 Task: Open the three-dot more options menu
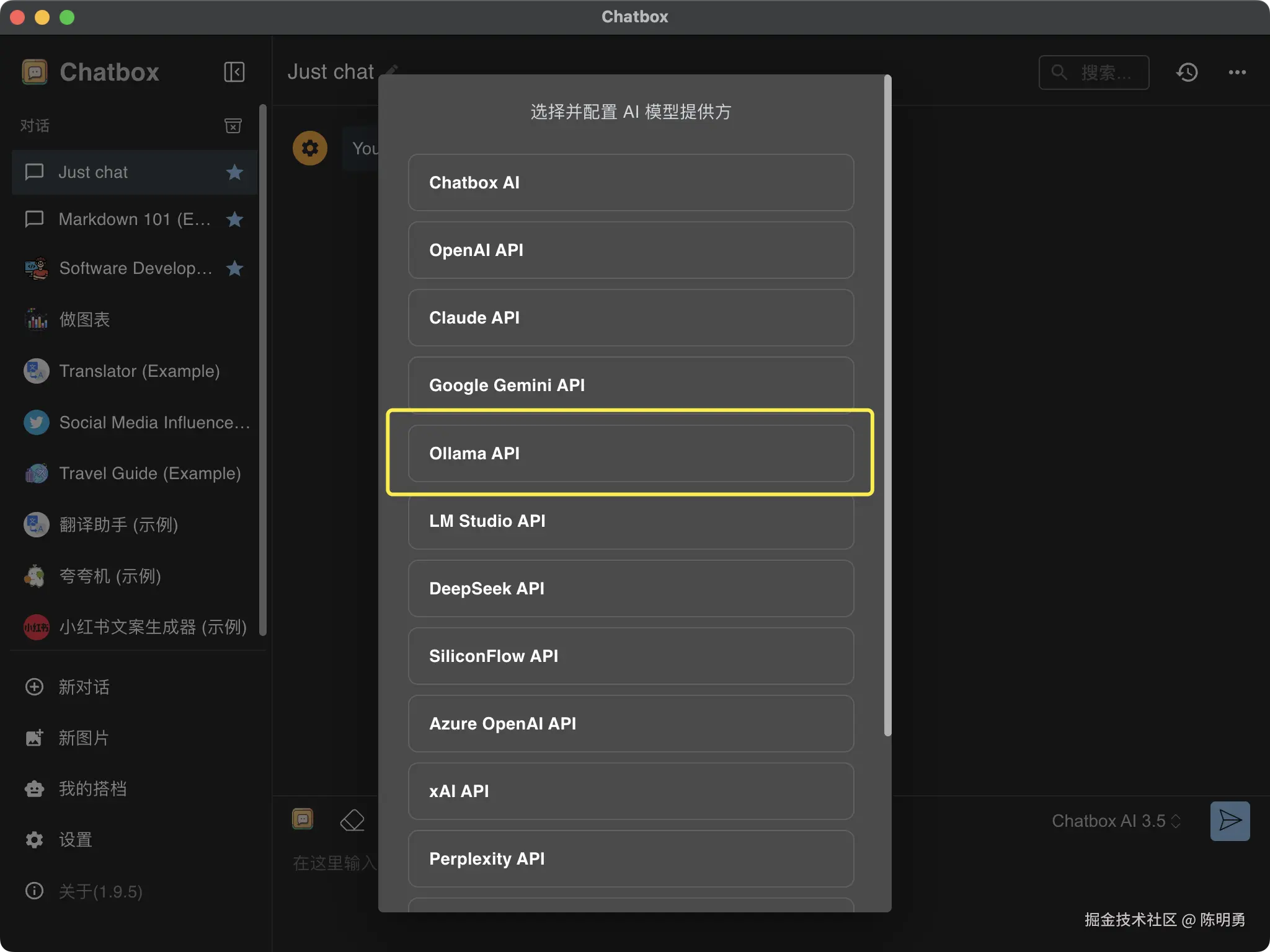(1237, 73)
